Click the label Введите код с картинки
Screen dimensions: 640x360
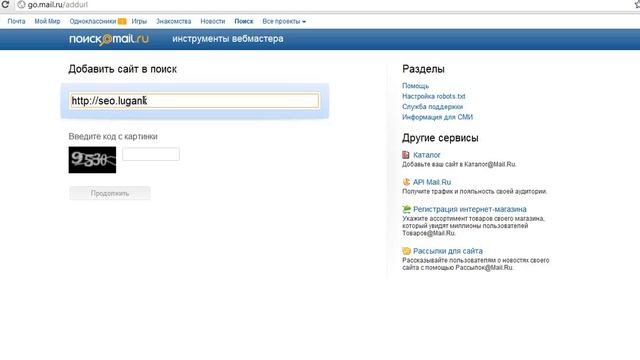coord(113,136)
